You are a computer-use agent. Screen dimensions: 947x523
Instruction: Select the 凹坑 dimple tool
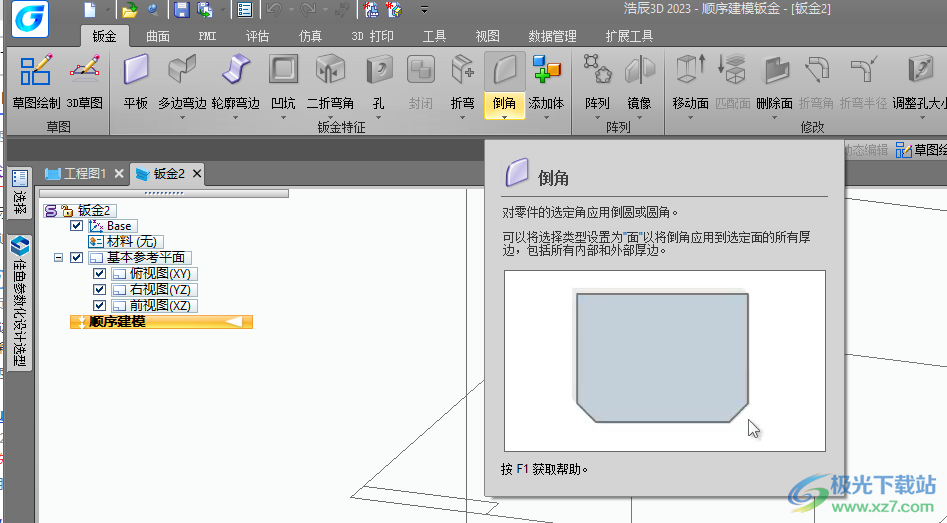click(x=283, y=82)
